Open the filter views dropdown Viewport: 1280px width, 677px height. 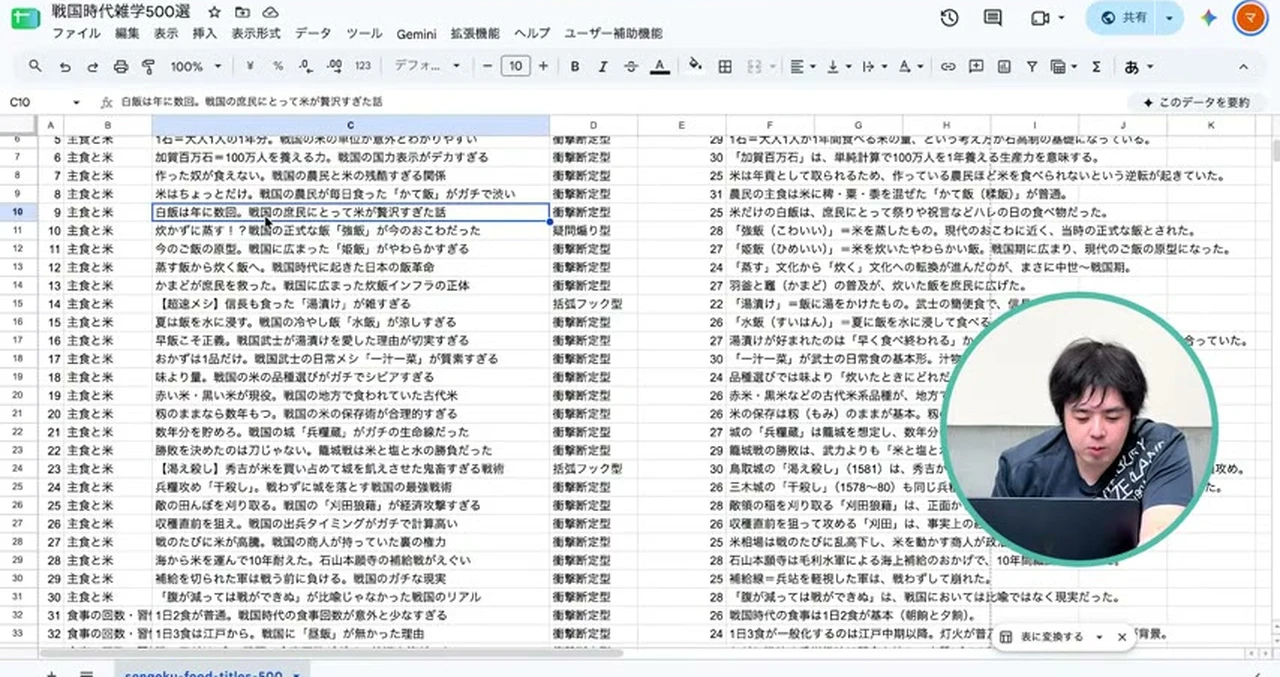tap(1062, 66)
